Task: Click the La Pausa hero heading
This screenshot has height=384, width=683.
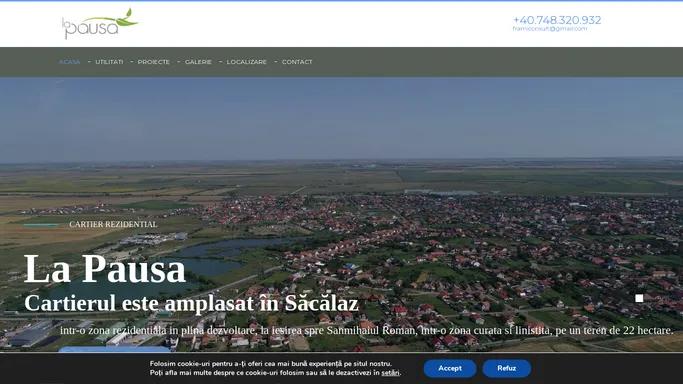Action: (x=105, y=269)
